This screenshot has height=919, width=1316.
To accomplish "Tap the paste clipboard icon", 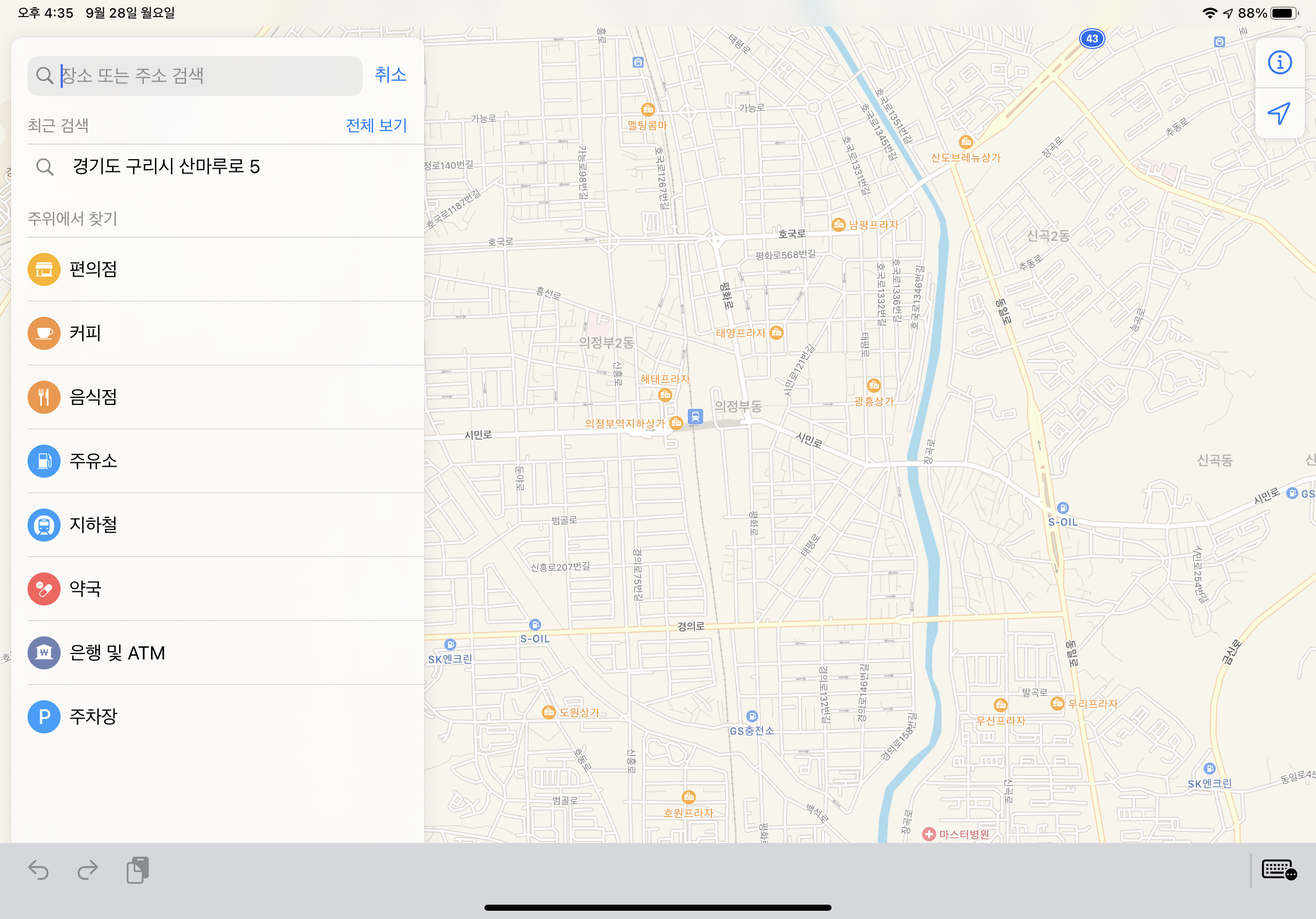I will (138, 871).
